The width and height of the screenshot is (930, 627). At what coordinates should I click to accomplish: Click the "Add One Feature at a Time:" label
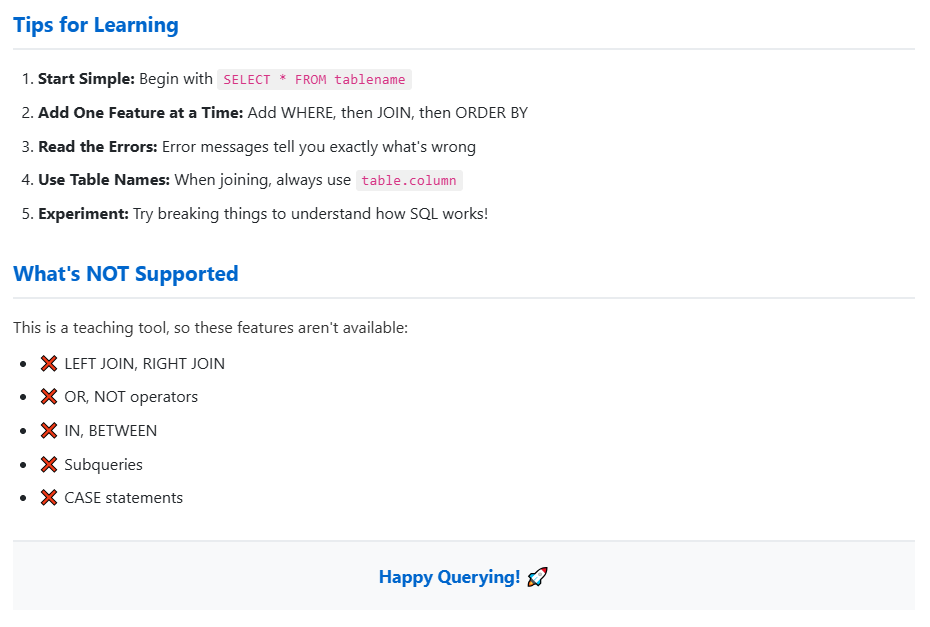click(139, 113)
